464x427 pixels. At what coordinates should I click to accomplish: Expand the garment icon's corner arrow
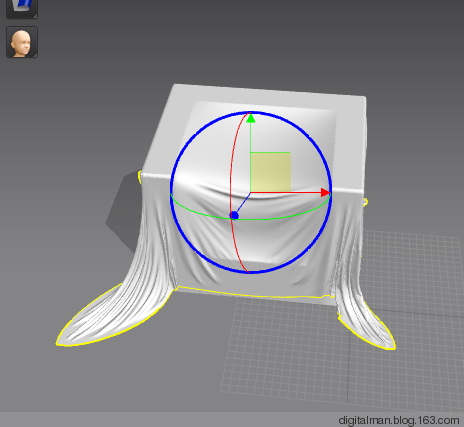point(34,15)
